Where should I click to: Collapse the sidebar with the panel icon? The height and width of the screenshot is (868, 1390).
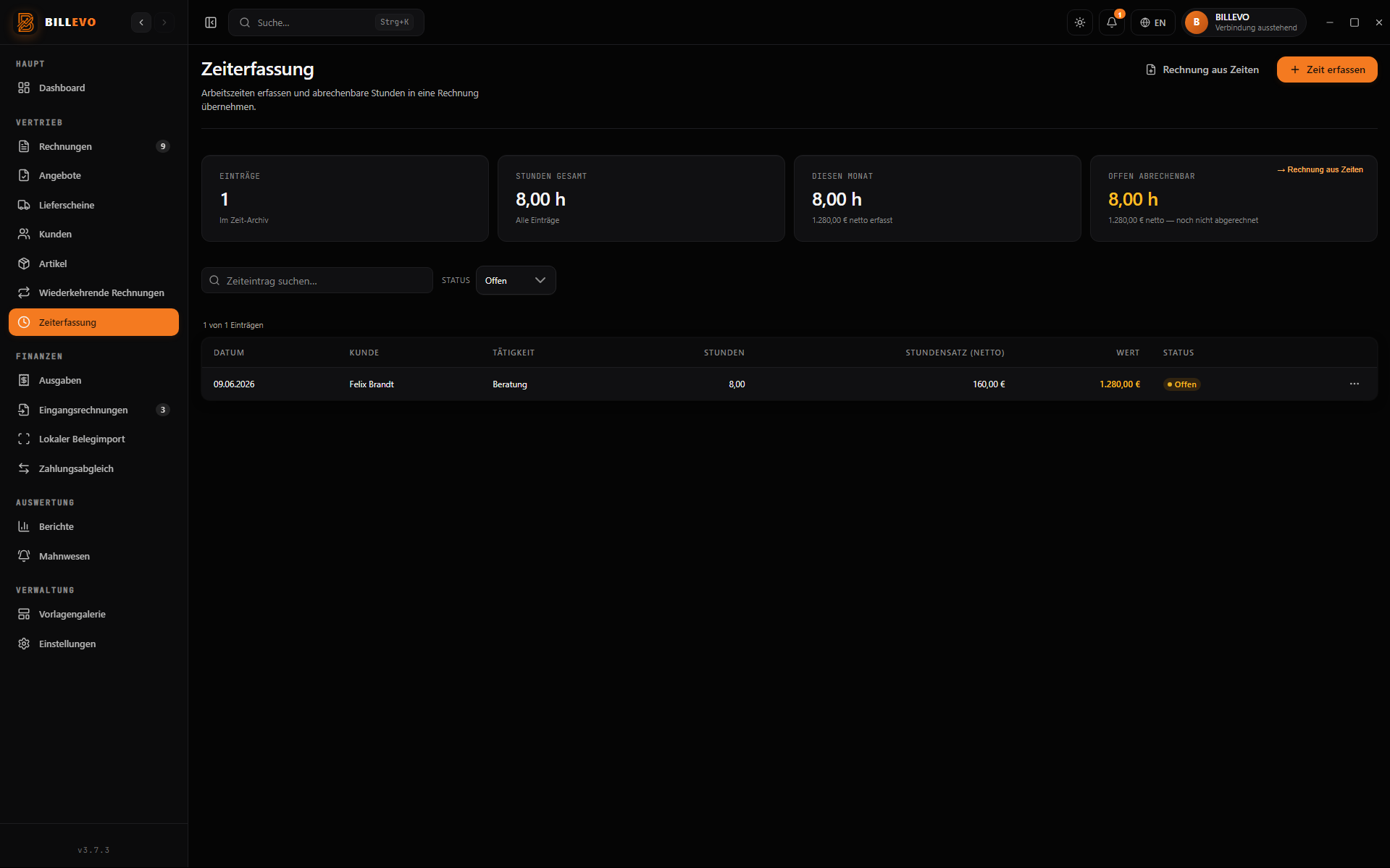211,22
